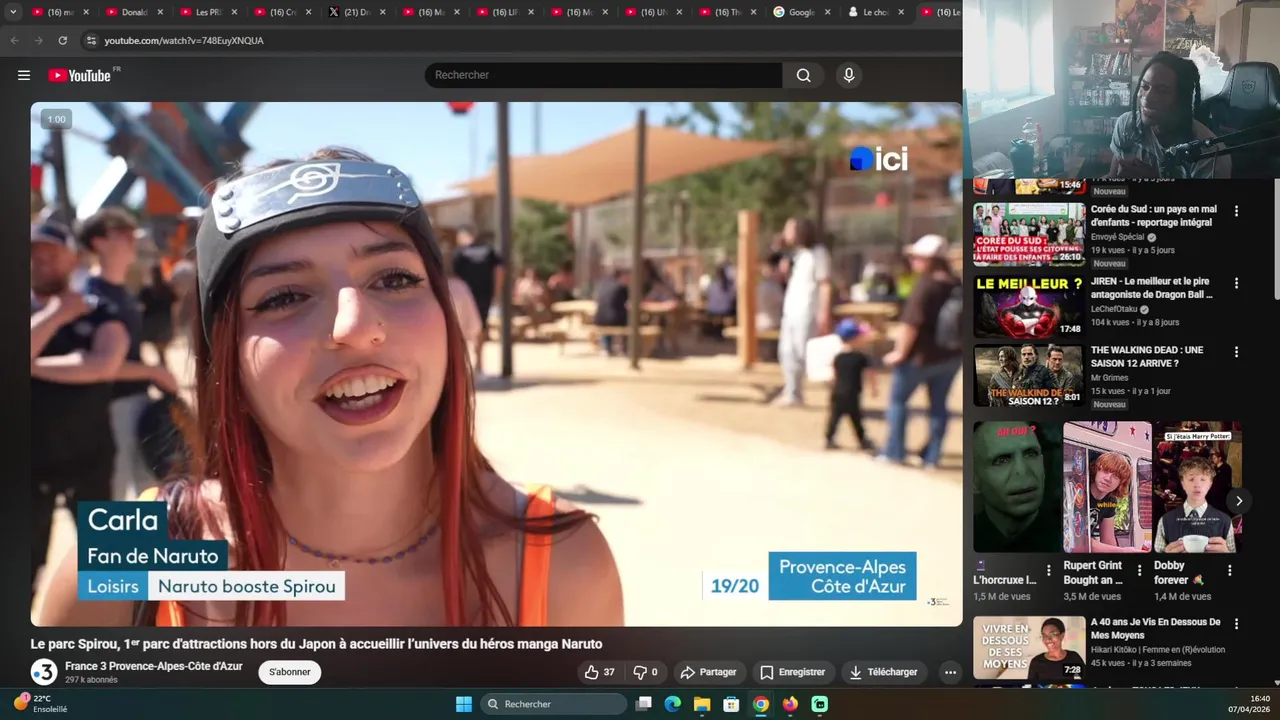The image size is (1280, 720).
Task: Focus the YouTube Rechercher search field
Action: point(603,75)
